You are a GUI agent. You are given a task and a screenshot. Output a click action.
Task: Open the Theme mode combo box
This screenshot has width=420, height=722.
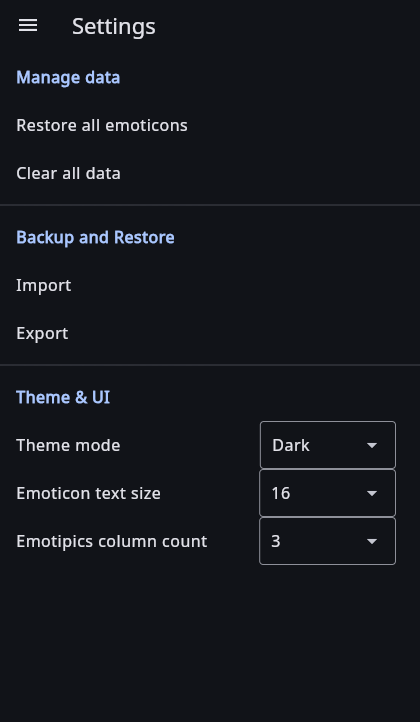click(327, 445)
